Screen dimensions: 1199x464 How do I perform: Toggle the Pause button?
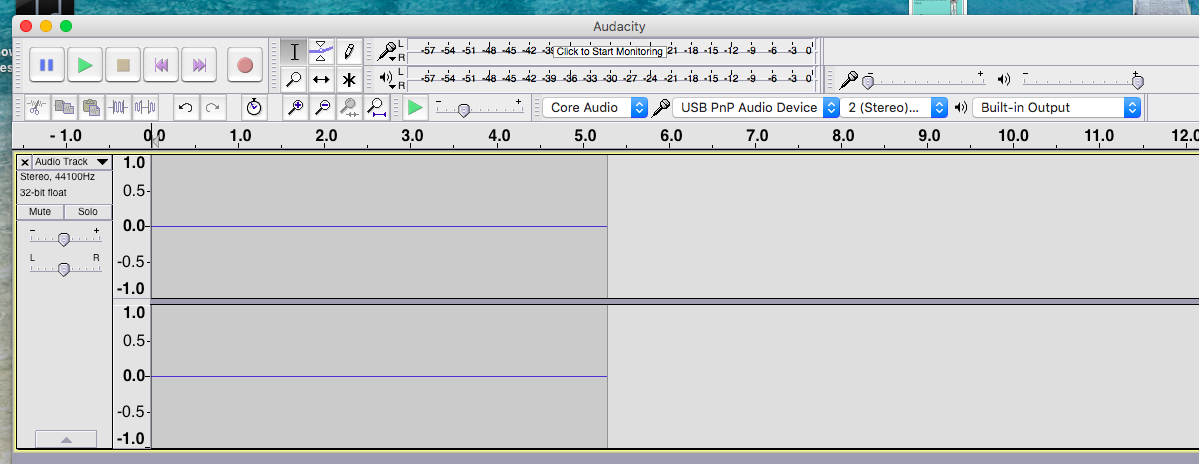pos(46,65)
